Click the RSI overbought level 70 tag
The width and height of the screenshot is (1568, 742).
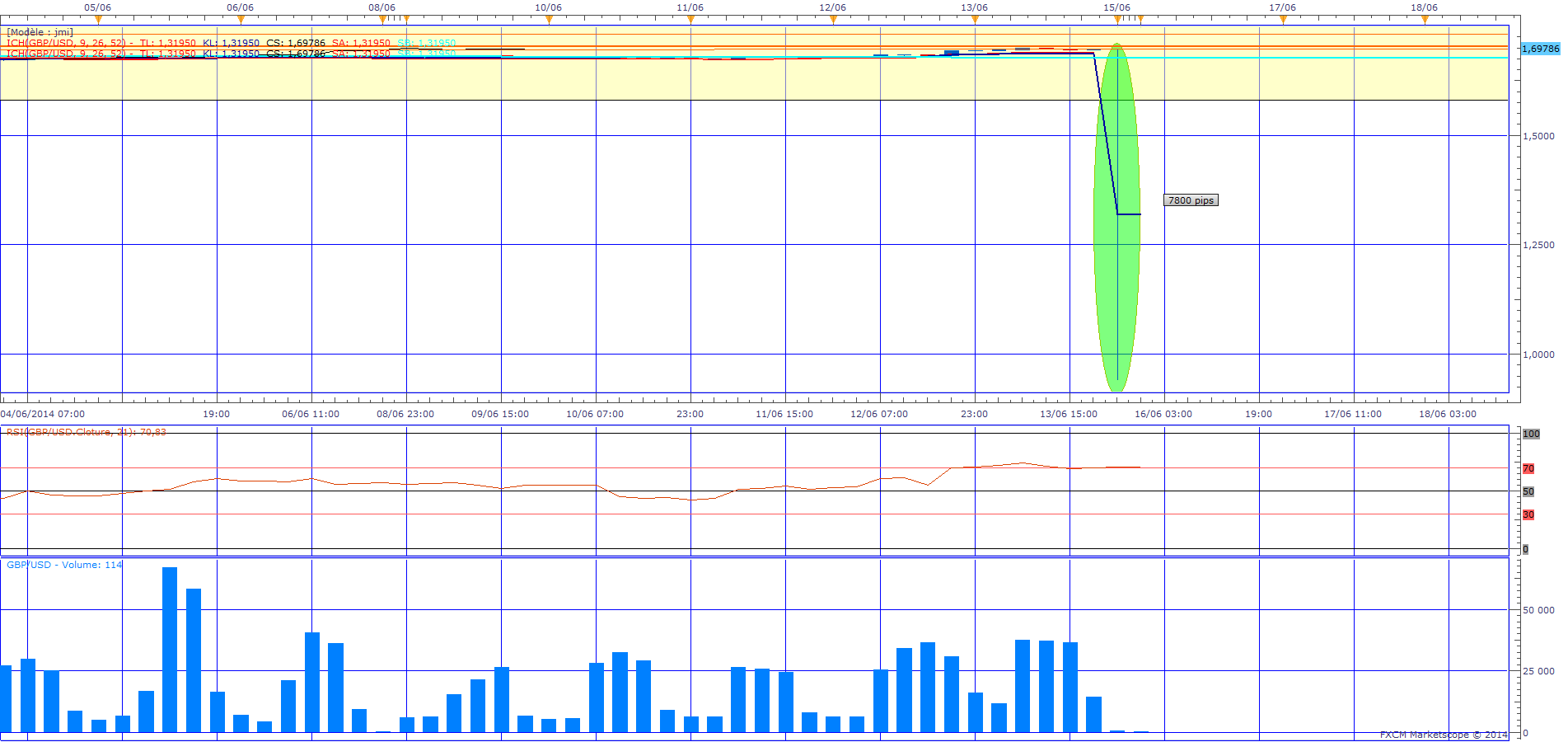click(1528, 468)
